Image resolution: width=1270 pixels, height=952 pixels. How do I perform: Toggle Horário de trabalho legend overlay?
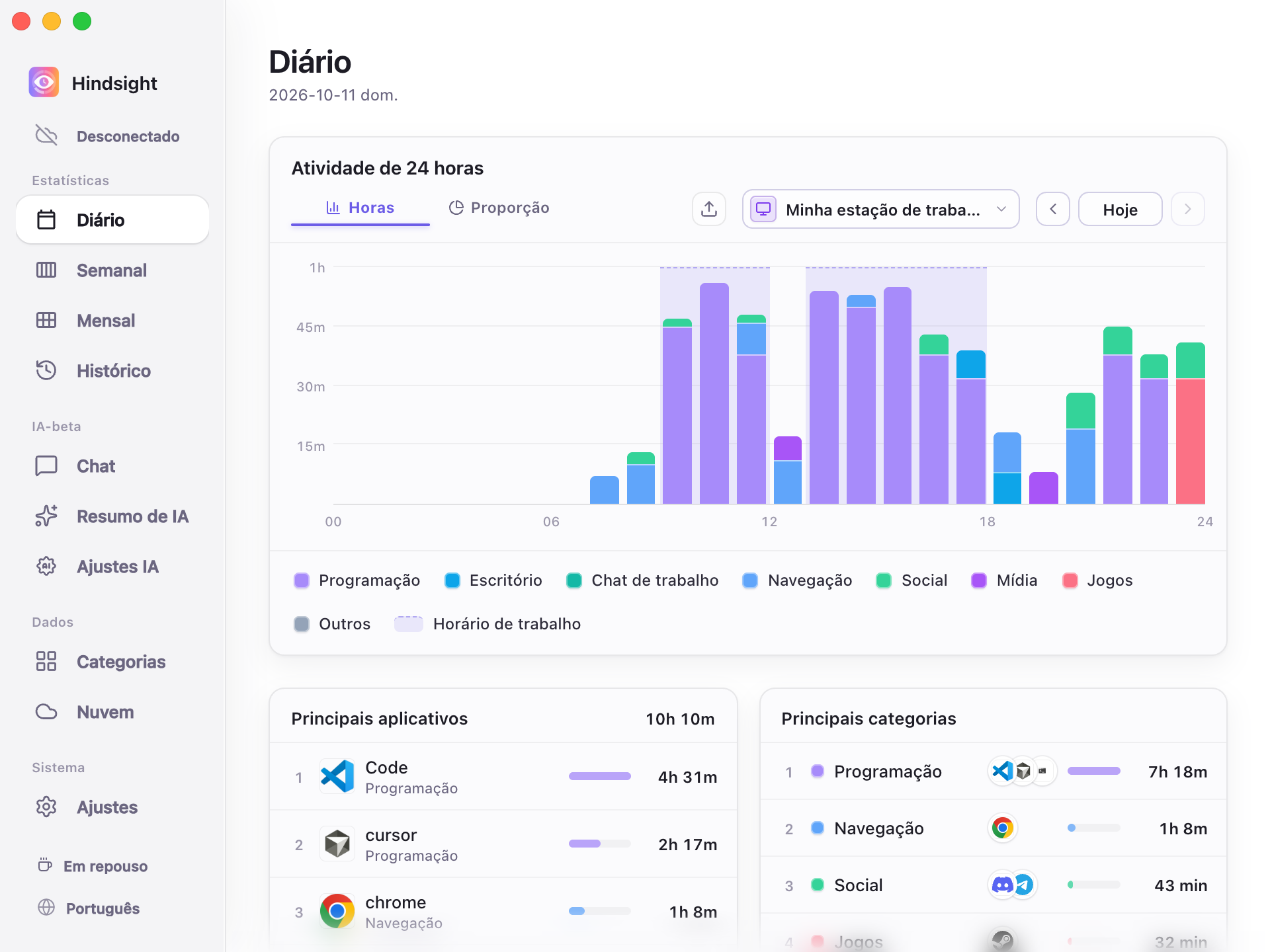point(487,624)
